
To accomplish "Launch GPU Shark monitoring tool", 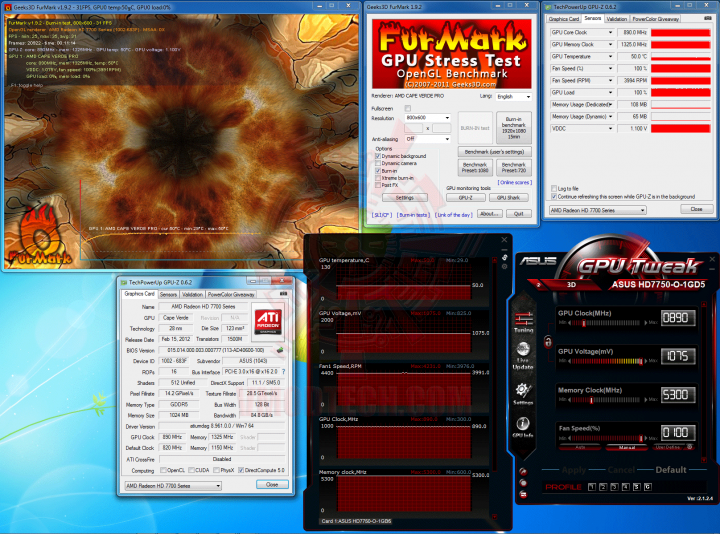I will (x=508, y=197).
